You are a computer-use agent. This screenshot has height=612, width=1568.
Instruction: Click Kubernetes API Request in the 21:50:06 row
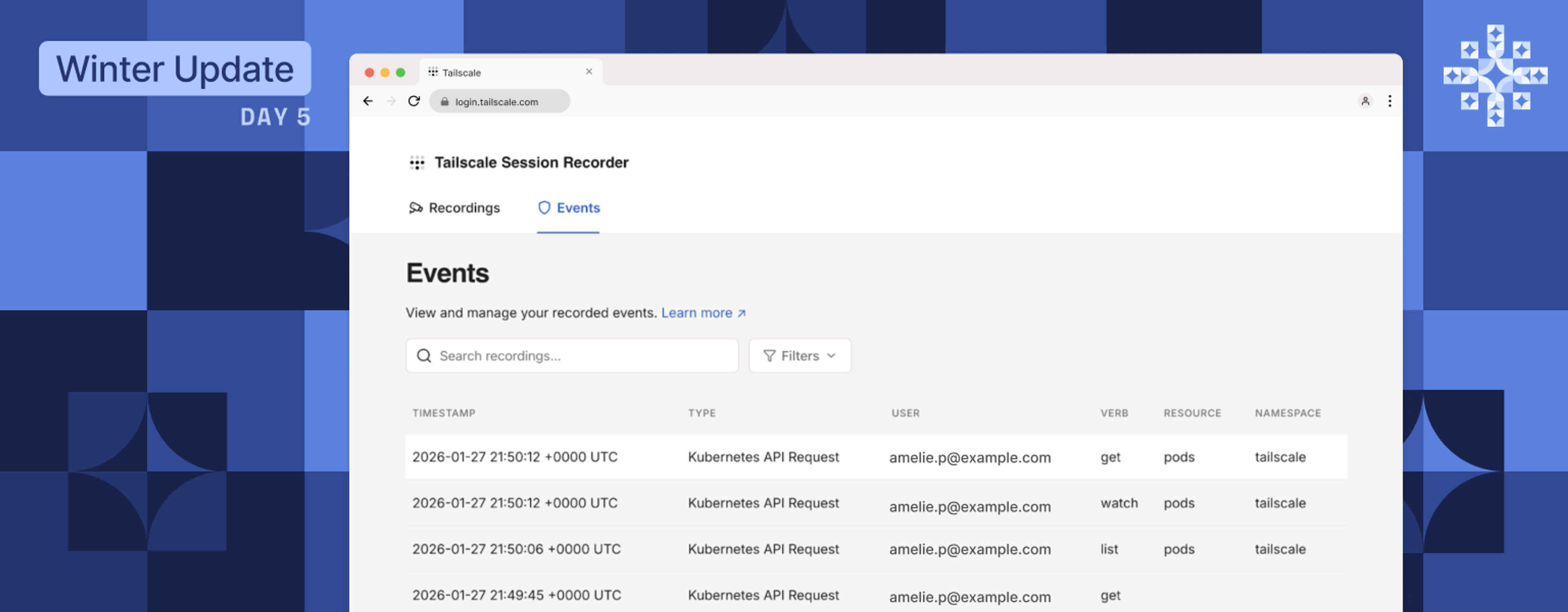763,549
